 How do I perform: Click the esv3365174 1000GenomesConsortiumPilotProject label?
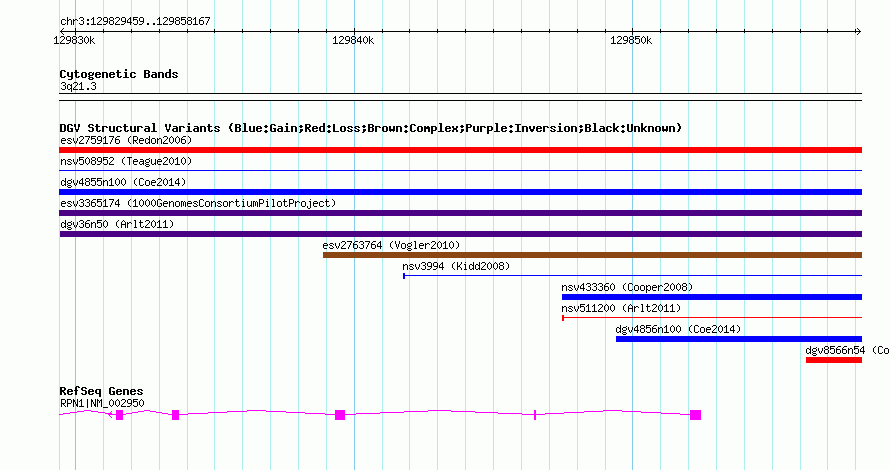pyautogui.click(x=198, y=203)
